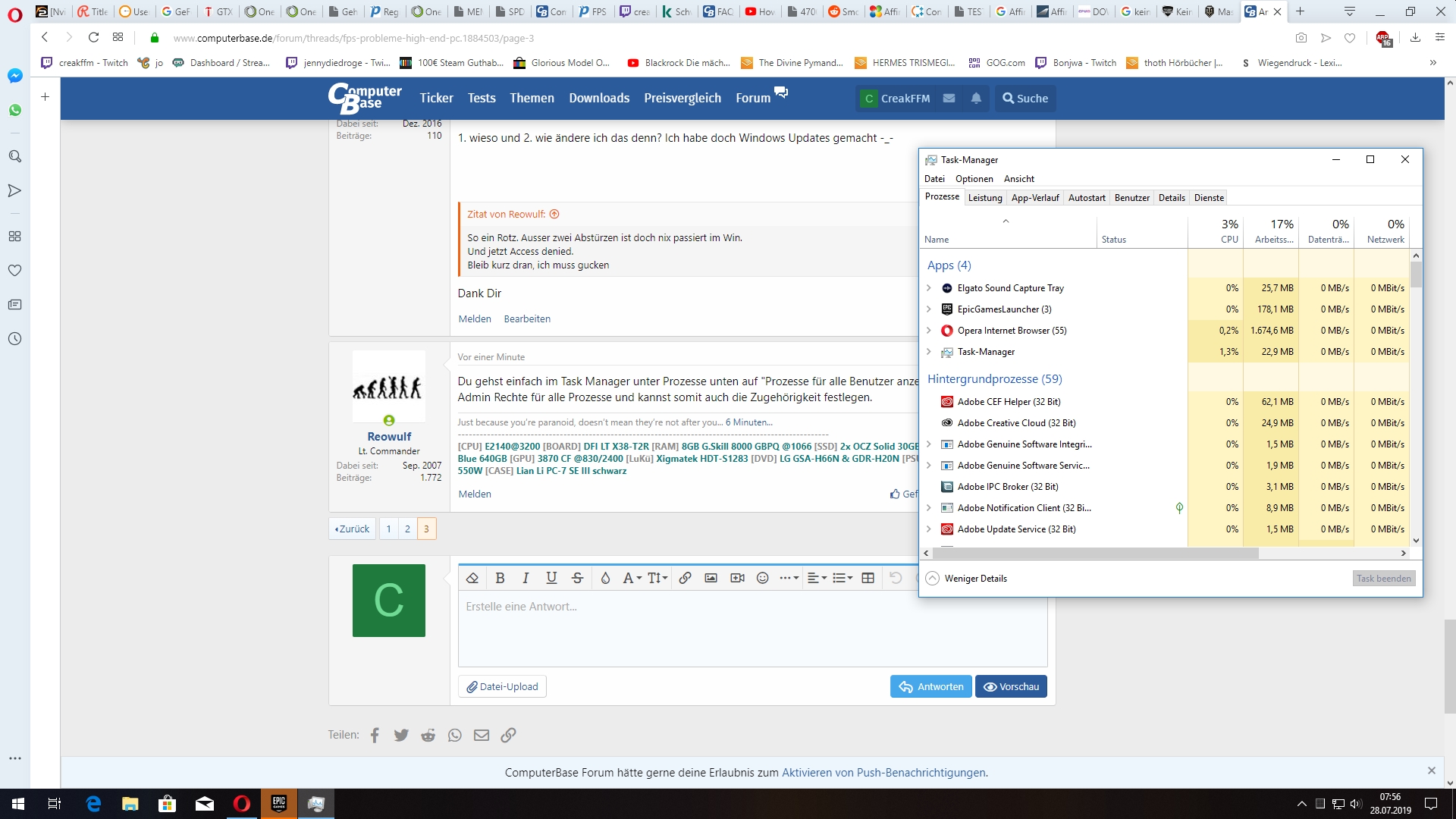The image size is (1456, 819).
Task: Share thread on Reddit
Action: [x=428, y=735]
